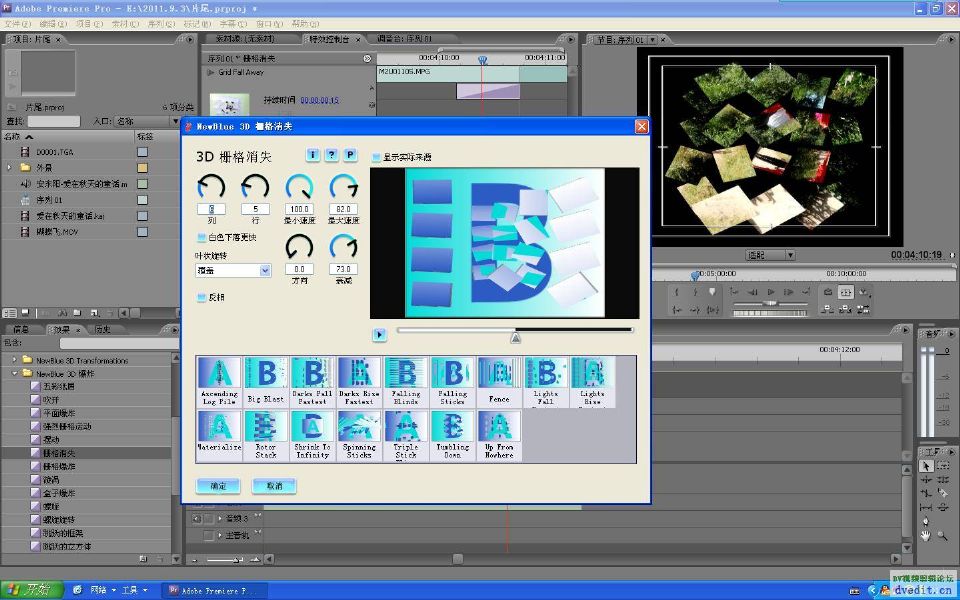Click the 行 value input field
960x600 pixels.
(x=255, y=209)
